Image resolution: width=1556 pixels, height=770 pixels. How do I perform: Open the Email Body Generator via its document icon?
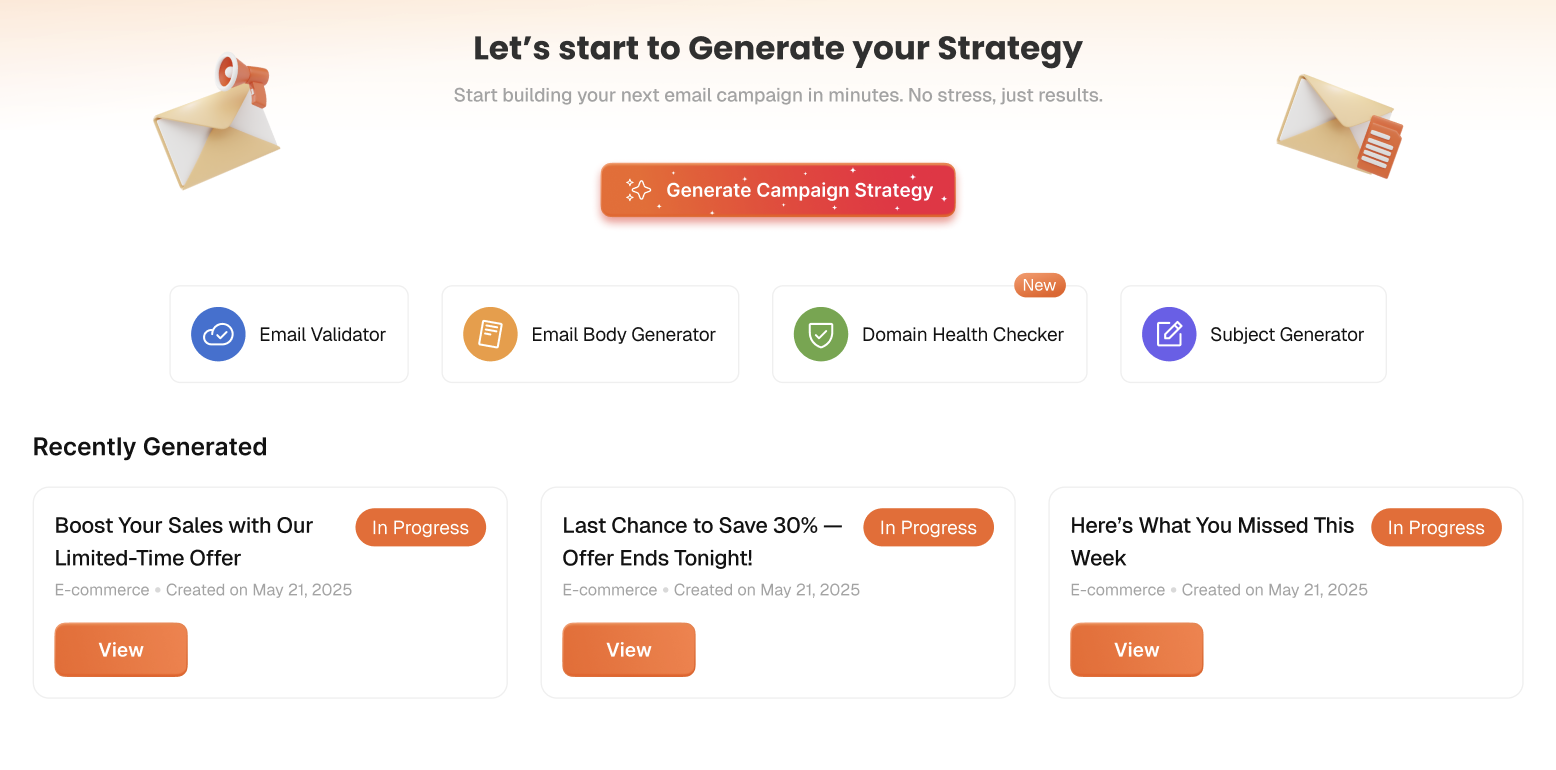click(x=490, y=334)
